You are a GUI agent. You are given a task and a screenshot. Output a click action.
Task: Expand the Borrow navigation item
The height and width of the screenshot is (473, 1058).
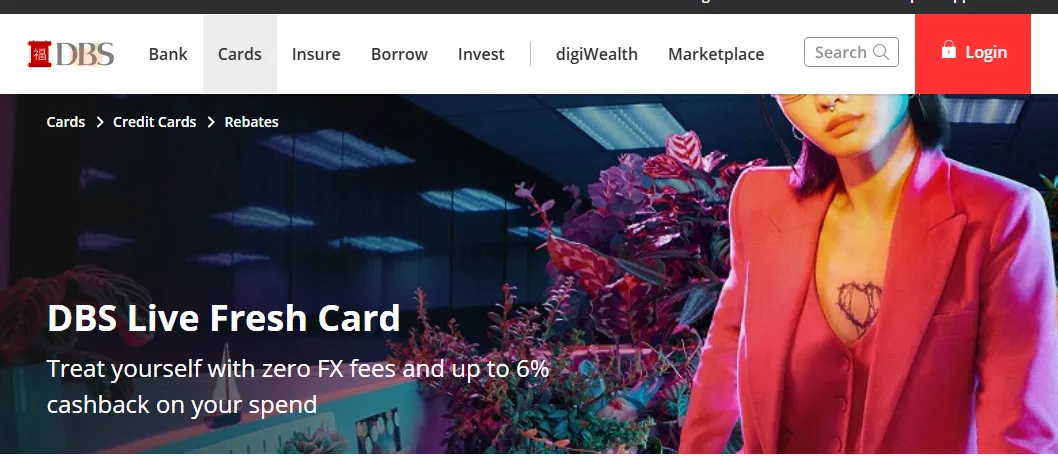tap(399, 54)
